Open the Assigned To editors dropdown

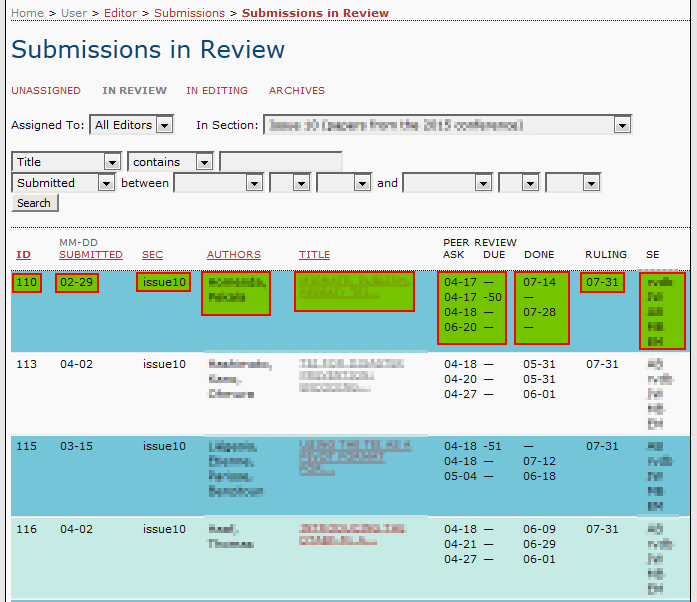(131, 125)
